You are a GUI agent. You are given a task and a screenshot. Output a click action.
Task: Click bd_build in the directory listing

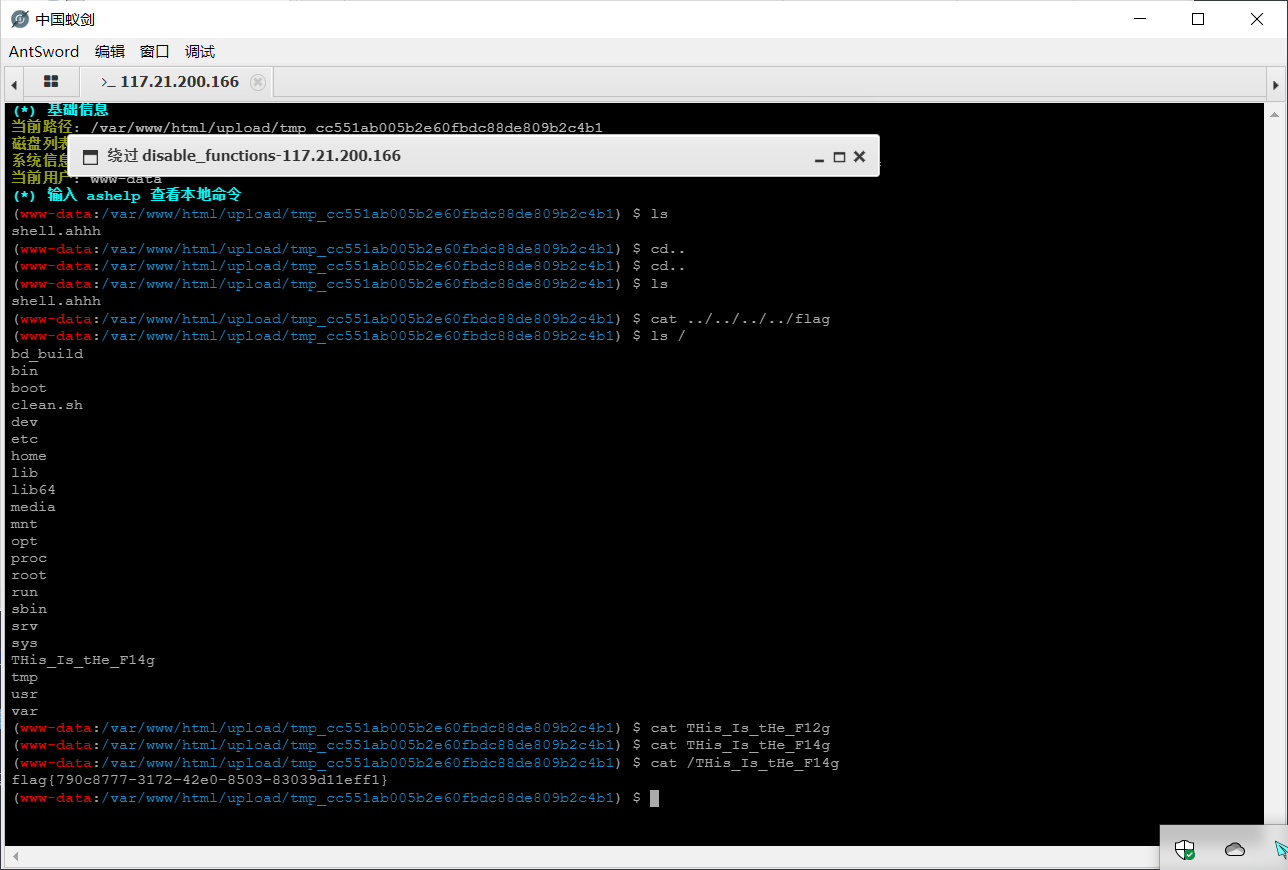tap(47, 354)
